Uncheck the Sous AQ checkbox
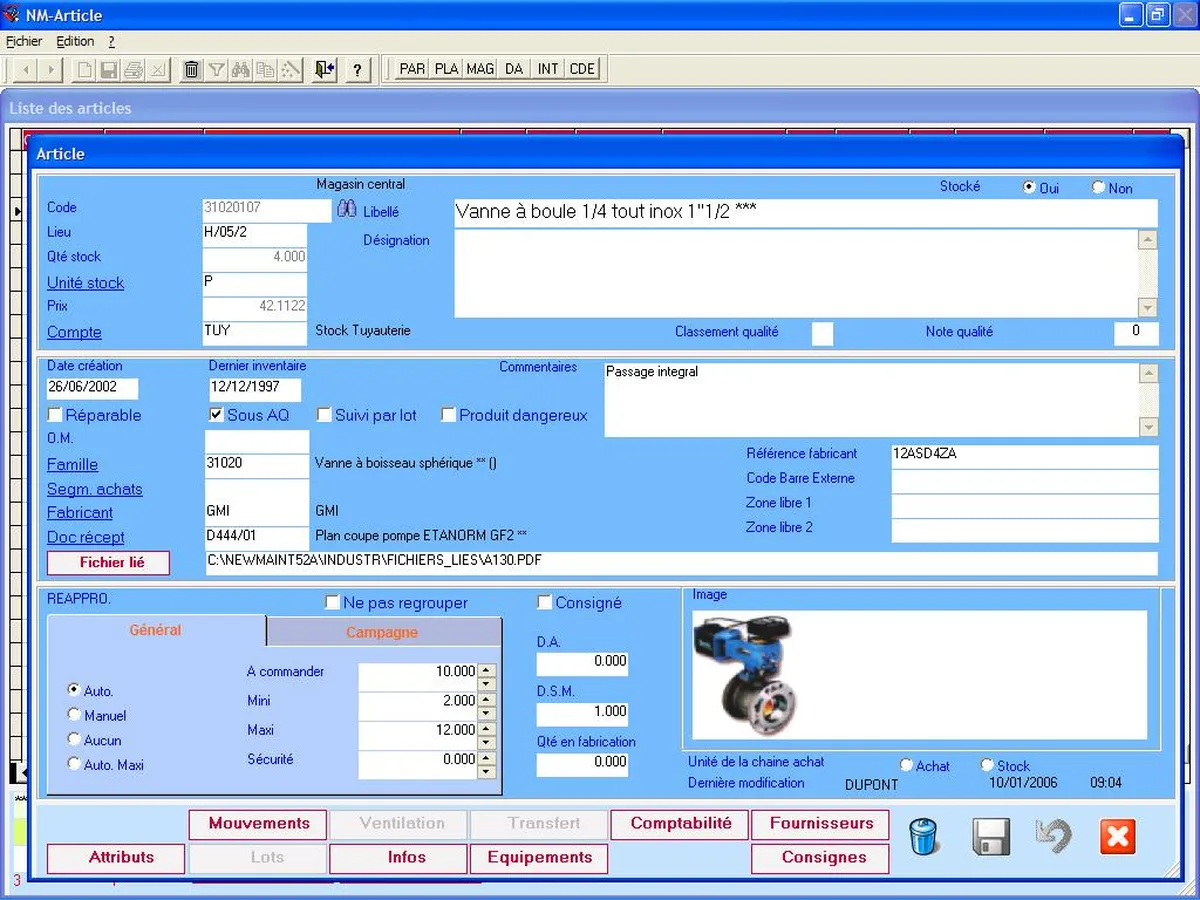 216,415
